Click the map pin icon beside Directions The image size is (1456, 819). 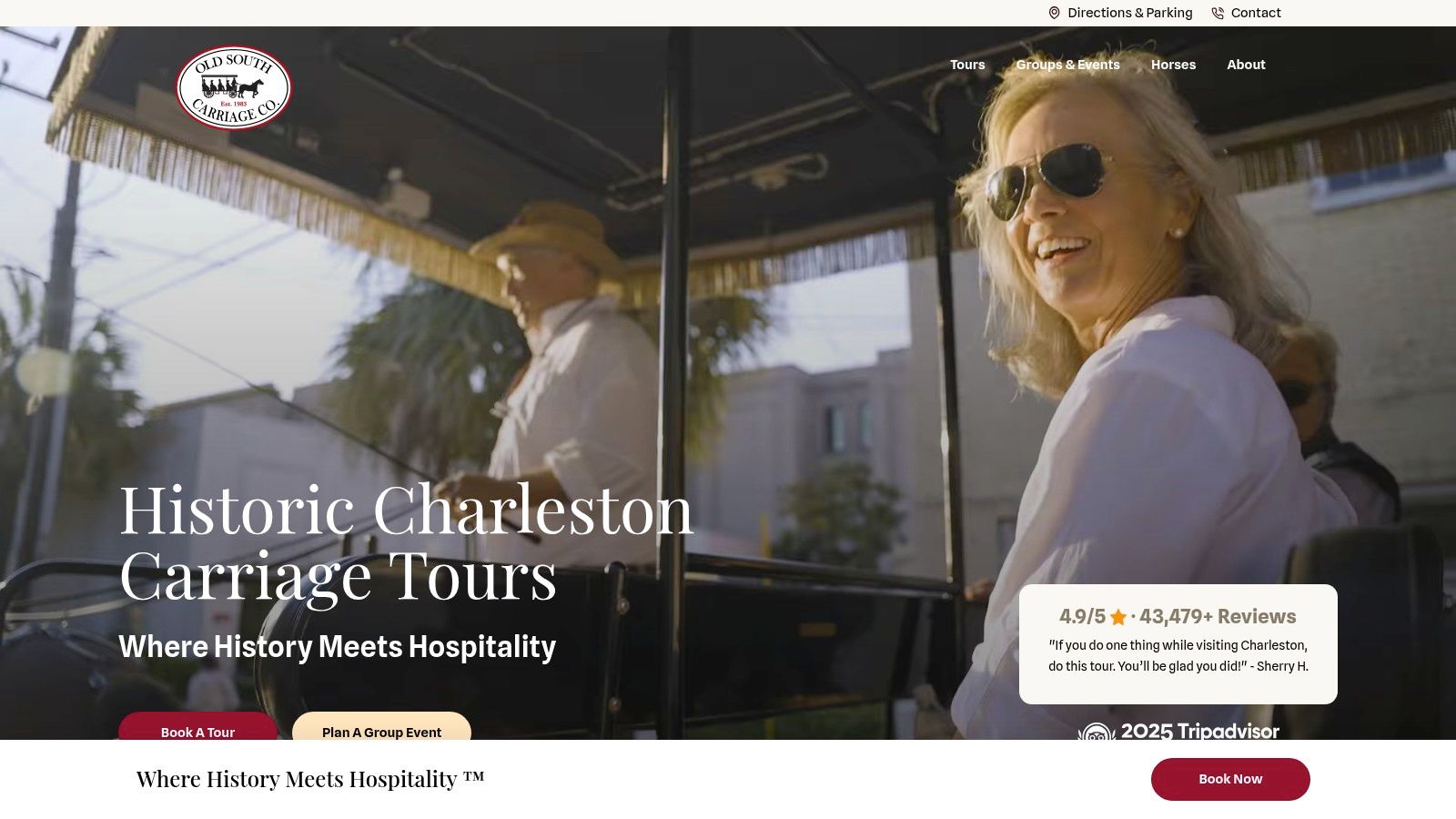[1054, 13]
